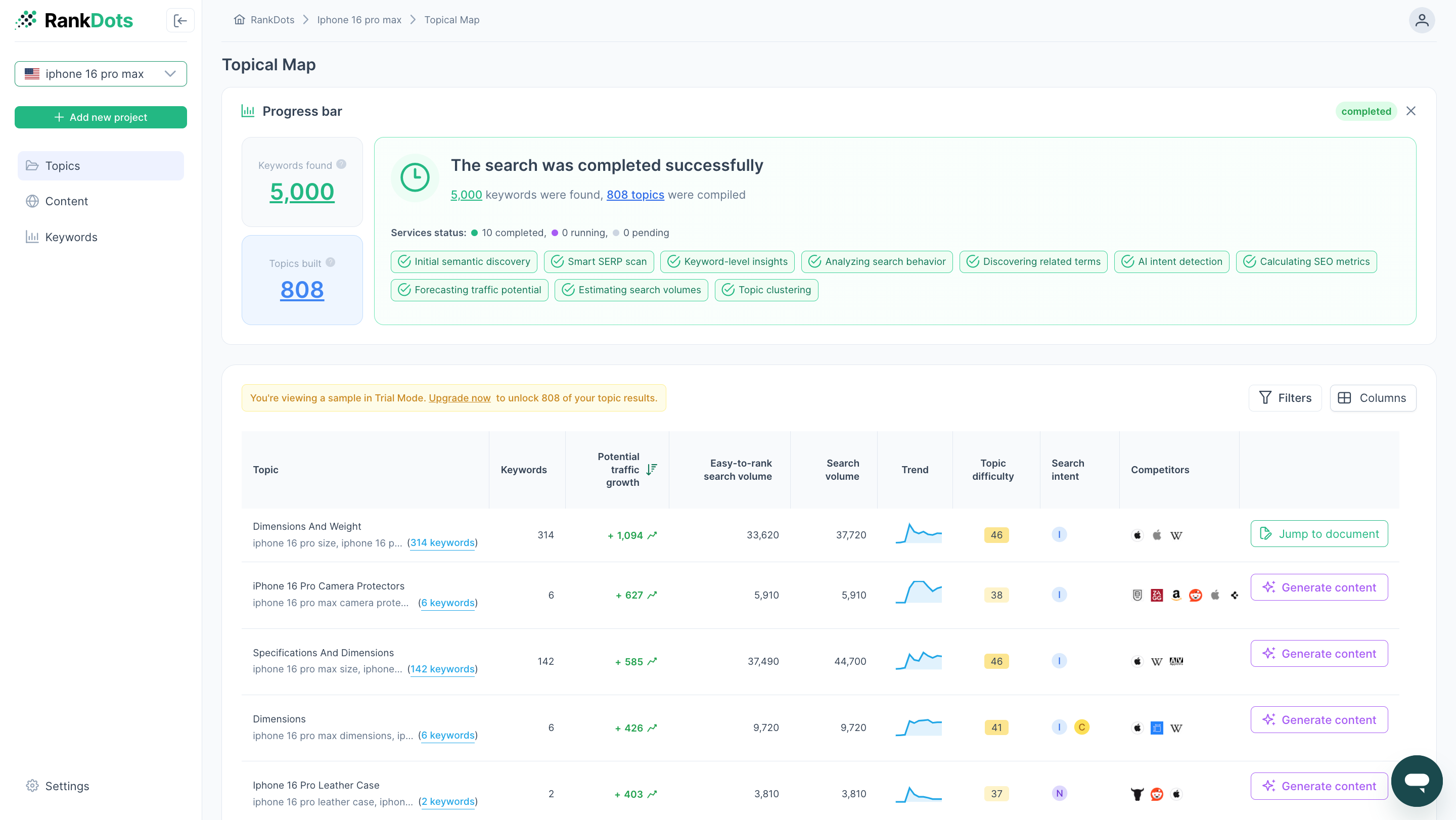Click the Informational intent badge for Dimensions And Weight
Screen dimensions: 1456x820
point(1059,534)
